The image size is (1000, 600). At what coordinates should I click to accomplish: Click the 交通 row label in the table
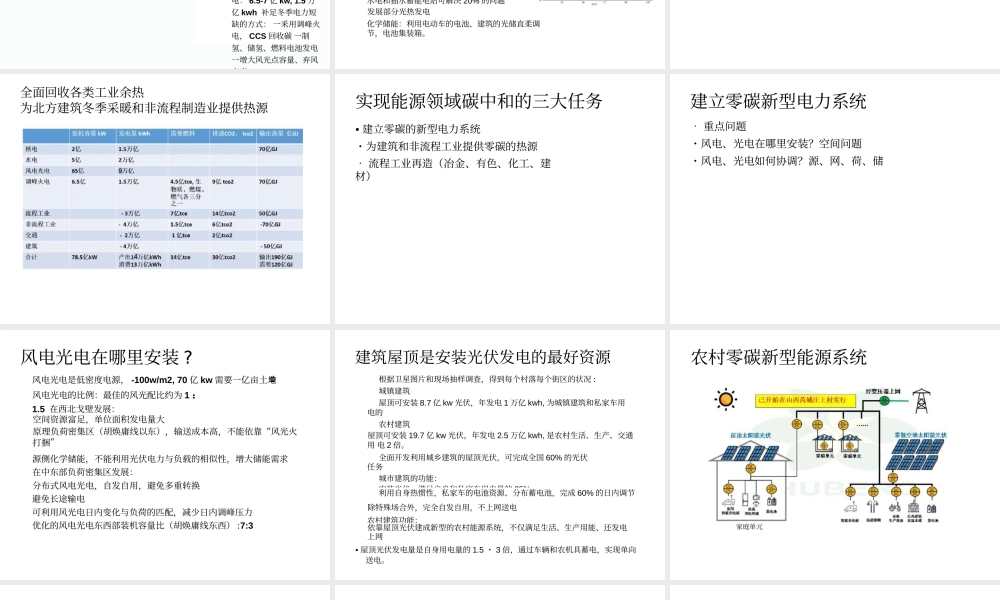point(31,235)
